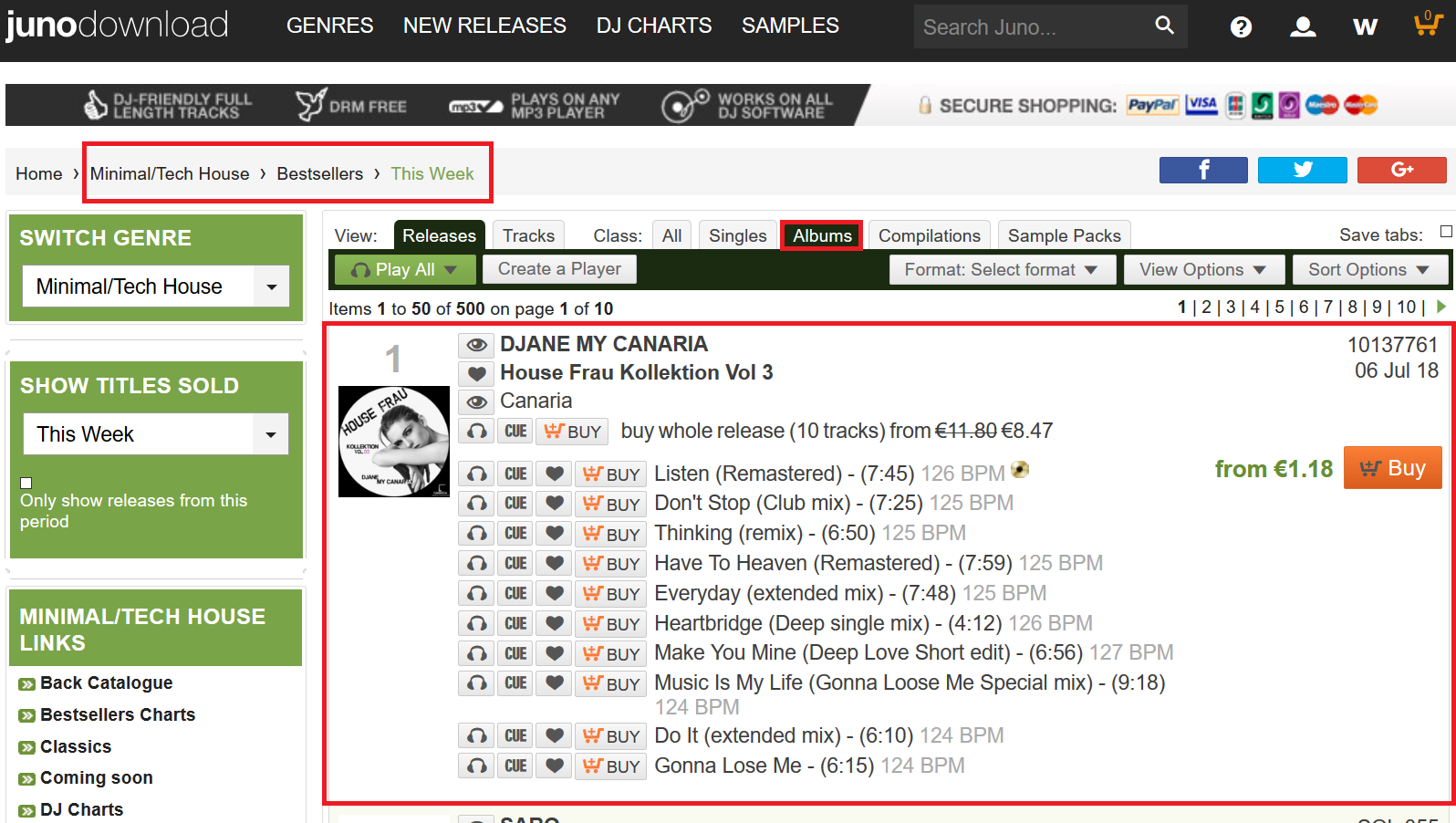1456x823 pixels.
Task: Open the wishlist W icon
Action: pos(1365,27)
